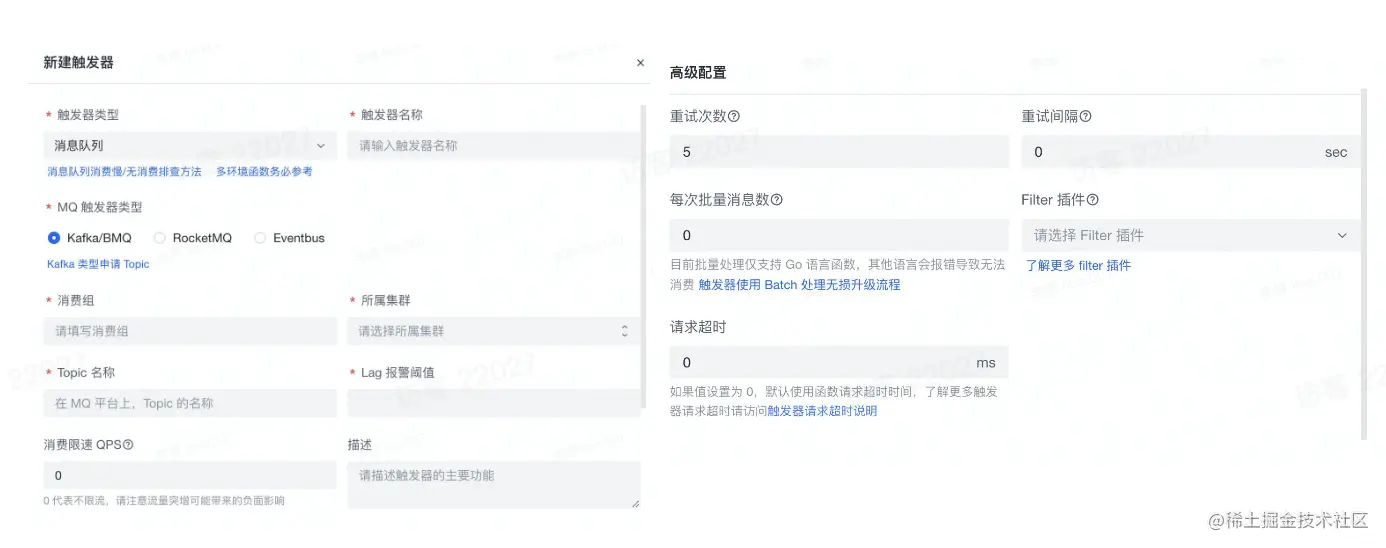Click help icon beside 重试次数
This screenshot has height=548, width=1386.
point(734,116)
